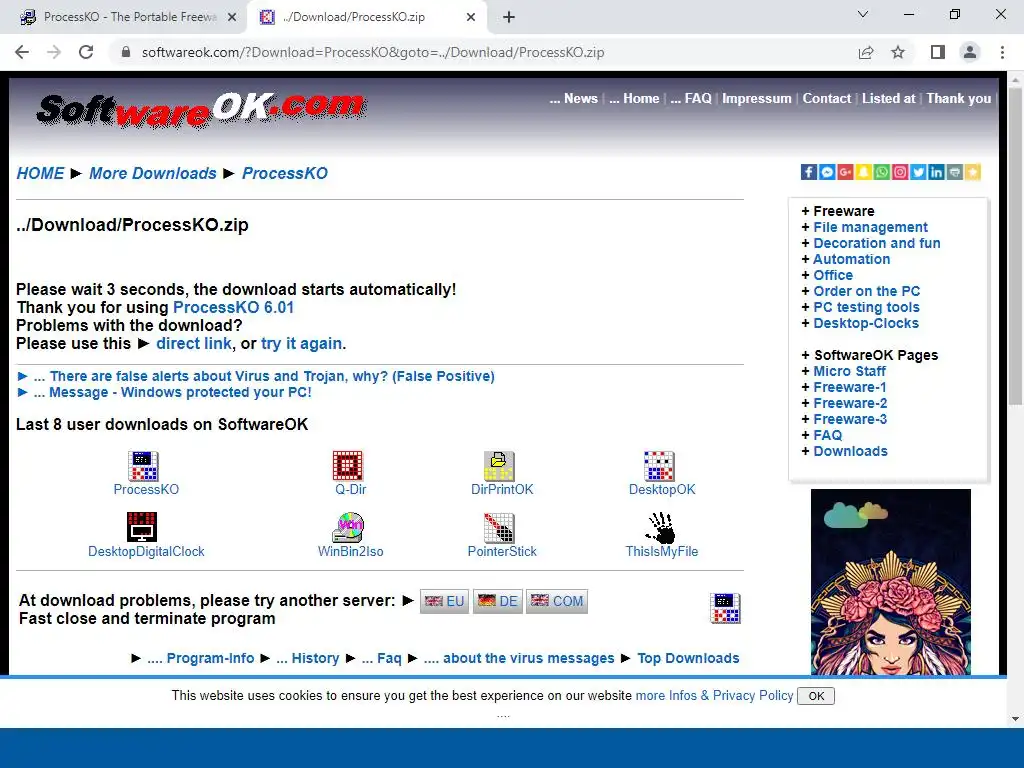Click the yellow star share icon

973,172
